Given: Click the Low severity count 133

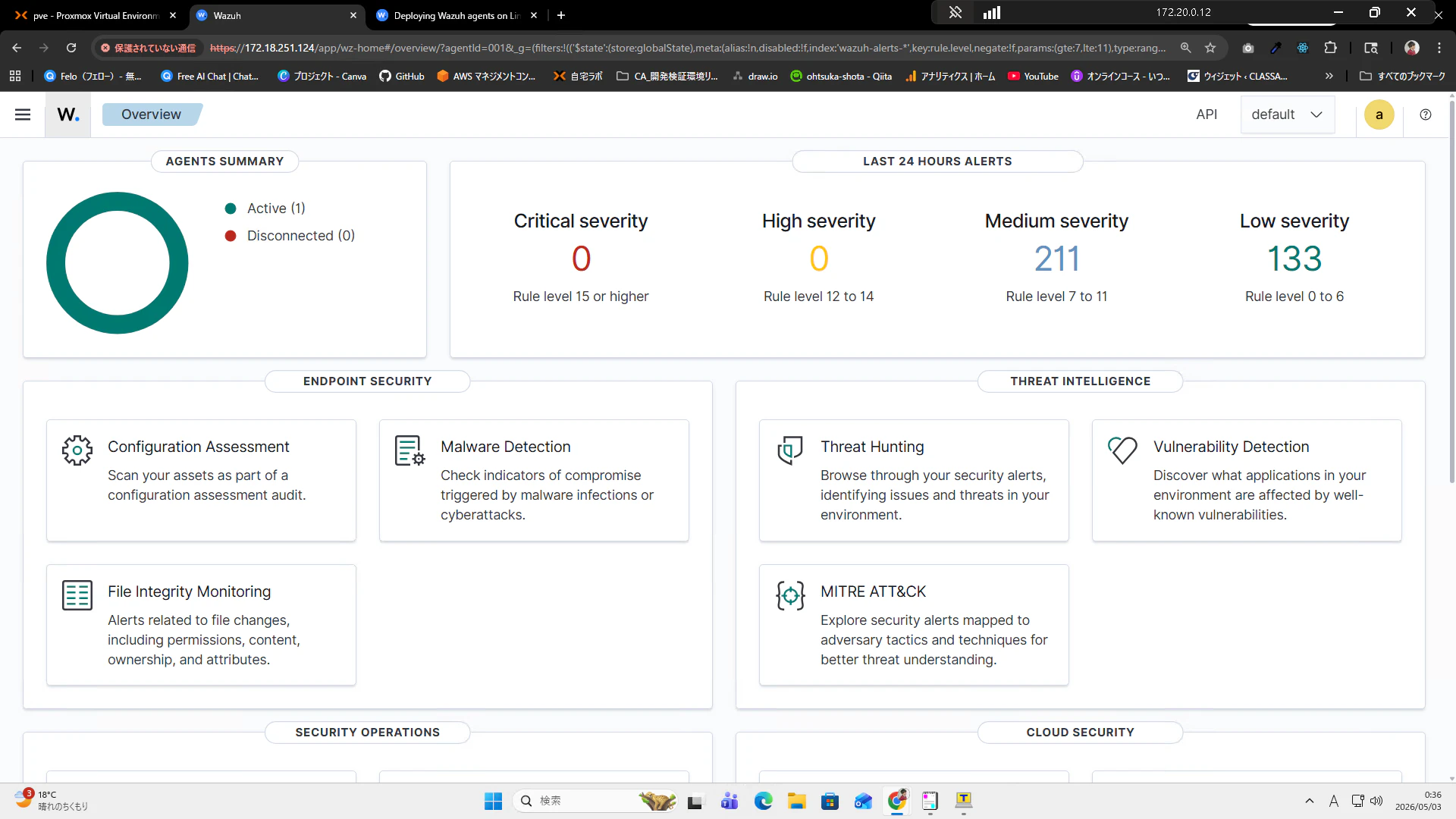Looking at the screenshot, I should pyautogui.click(x=1294, y=259).
